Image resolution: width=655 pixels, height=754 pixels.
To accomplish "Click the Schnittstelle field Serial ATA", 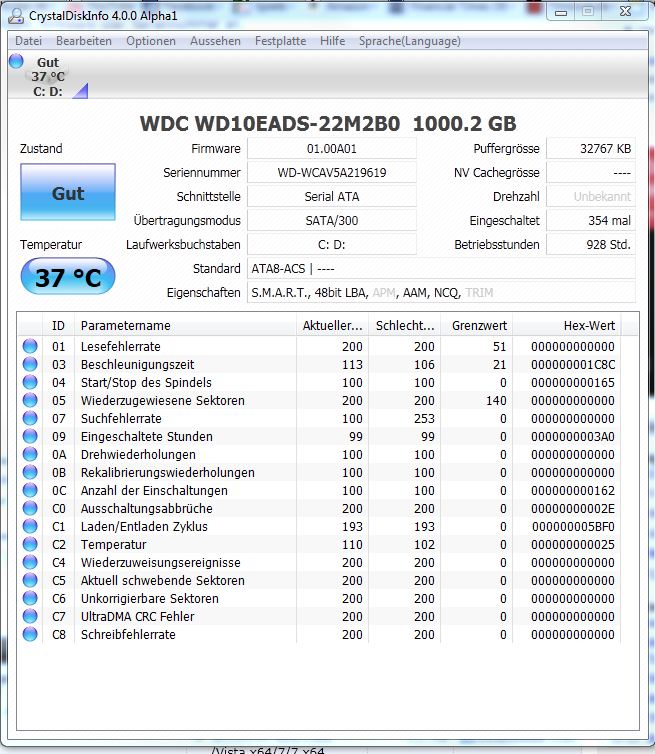I will click(x=332, y=197).
